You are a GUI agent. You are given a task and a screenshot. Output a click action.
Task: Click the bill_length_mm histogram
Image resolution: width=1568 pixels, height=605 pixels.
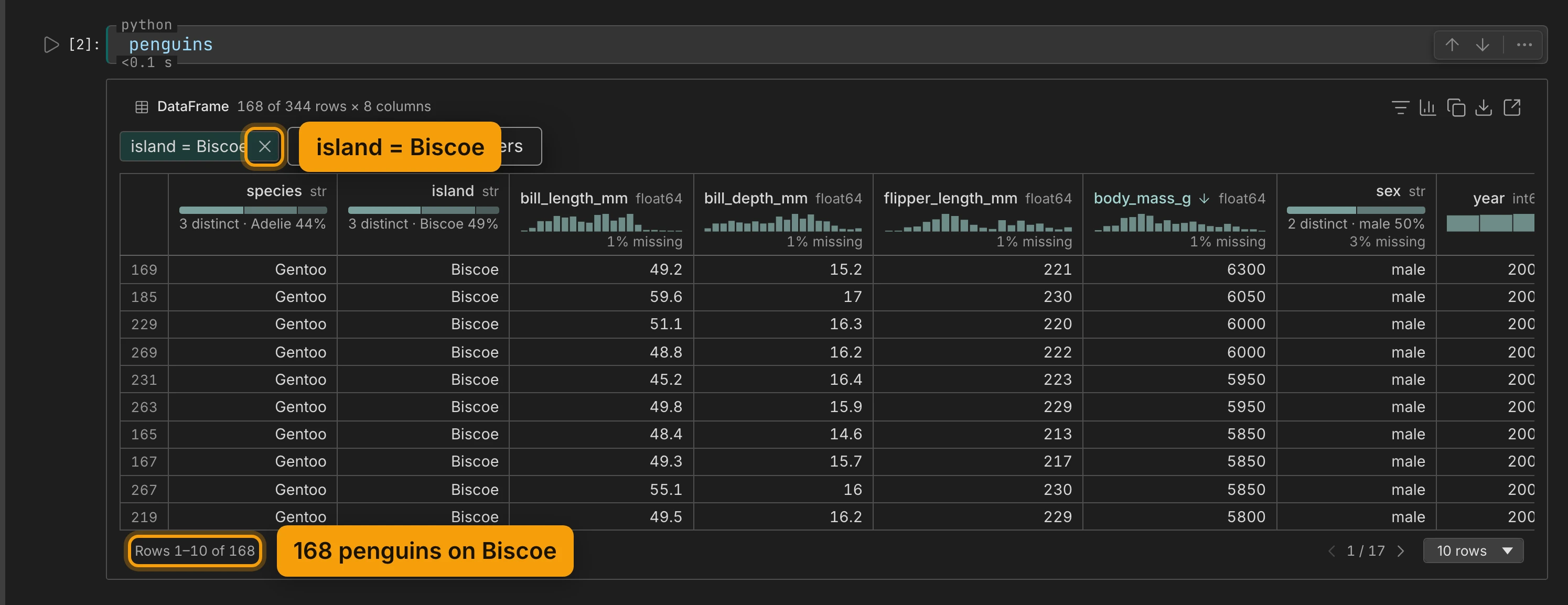pos(602,223)
